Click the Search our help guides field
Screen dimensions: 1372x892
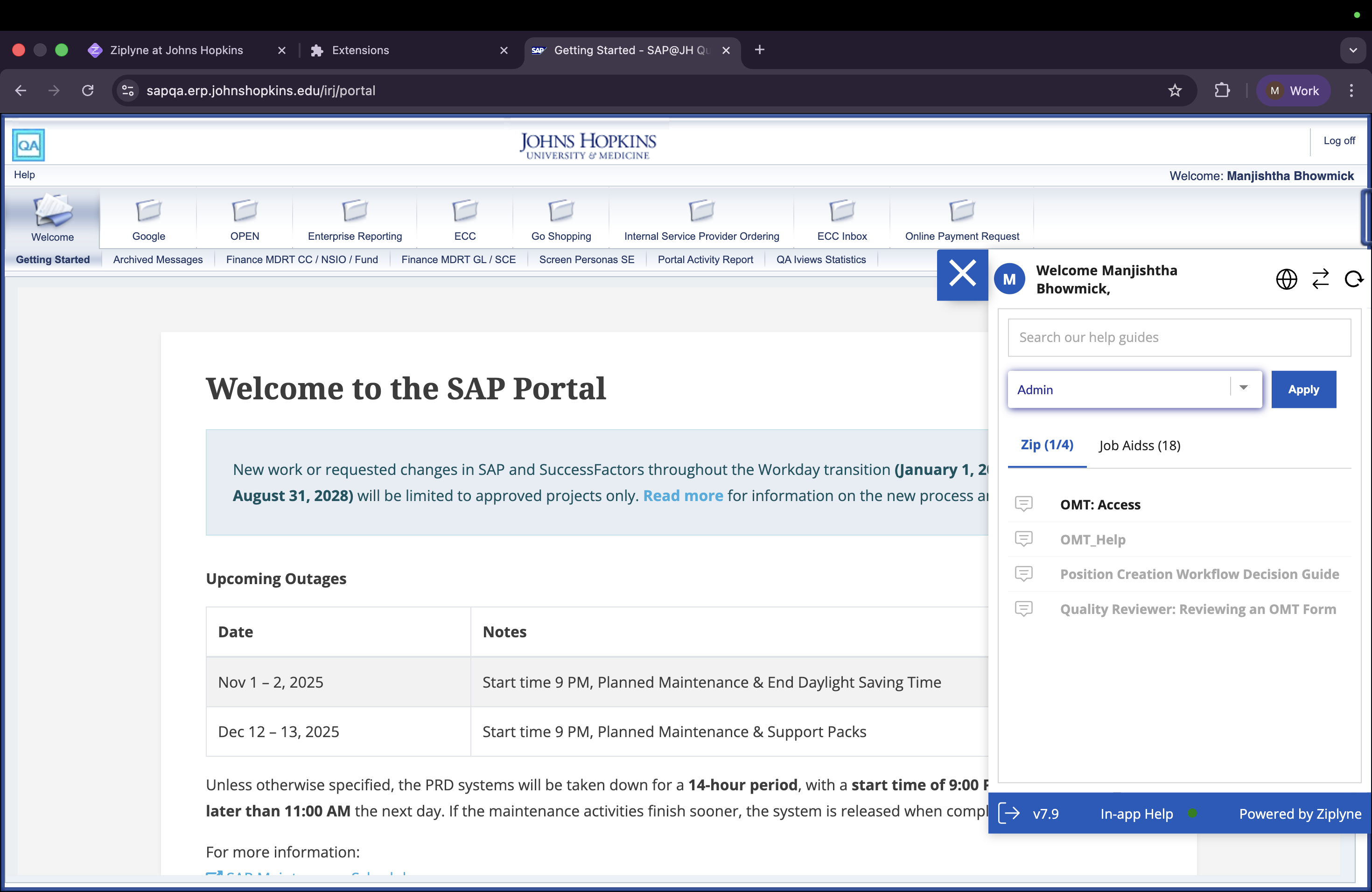pyautogui.click(x=1179, y=338)
